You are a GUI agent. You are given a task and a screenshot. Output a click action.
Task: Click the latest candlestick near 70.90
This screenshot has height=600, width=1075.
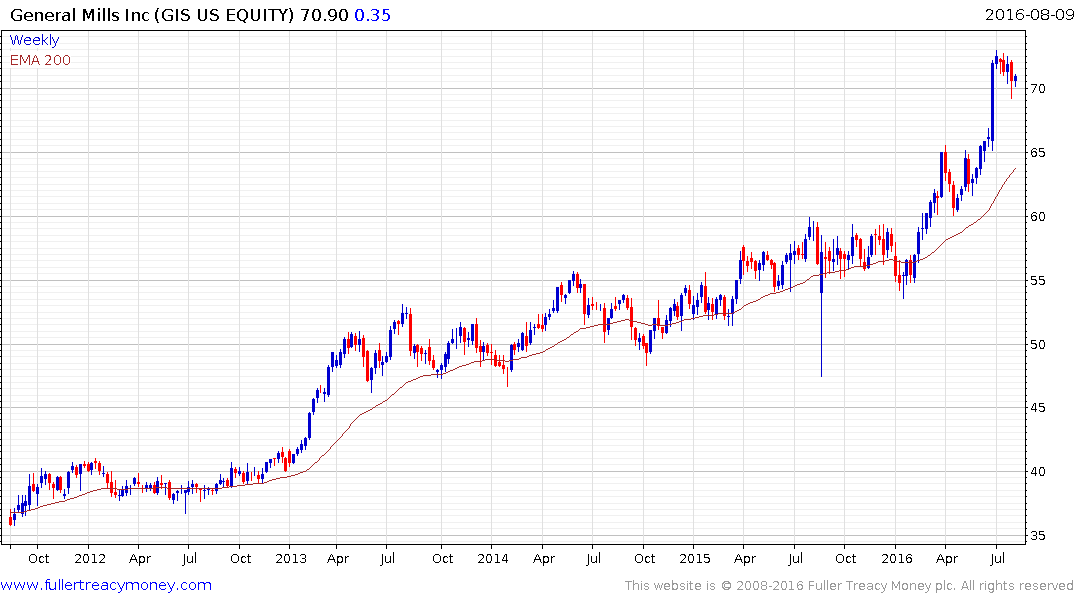pos(1015,80)
